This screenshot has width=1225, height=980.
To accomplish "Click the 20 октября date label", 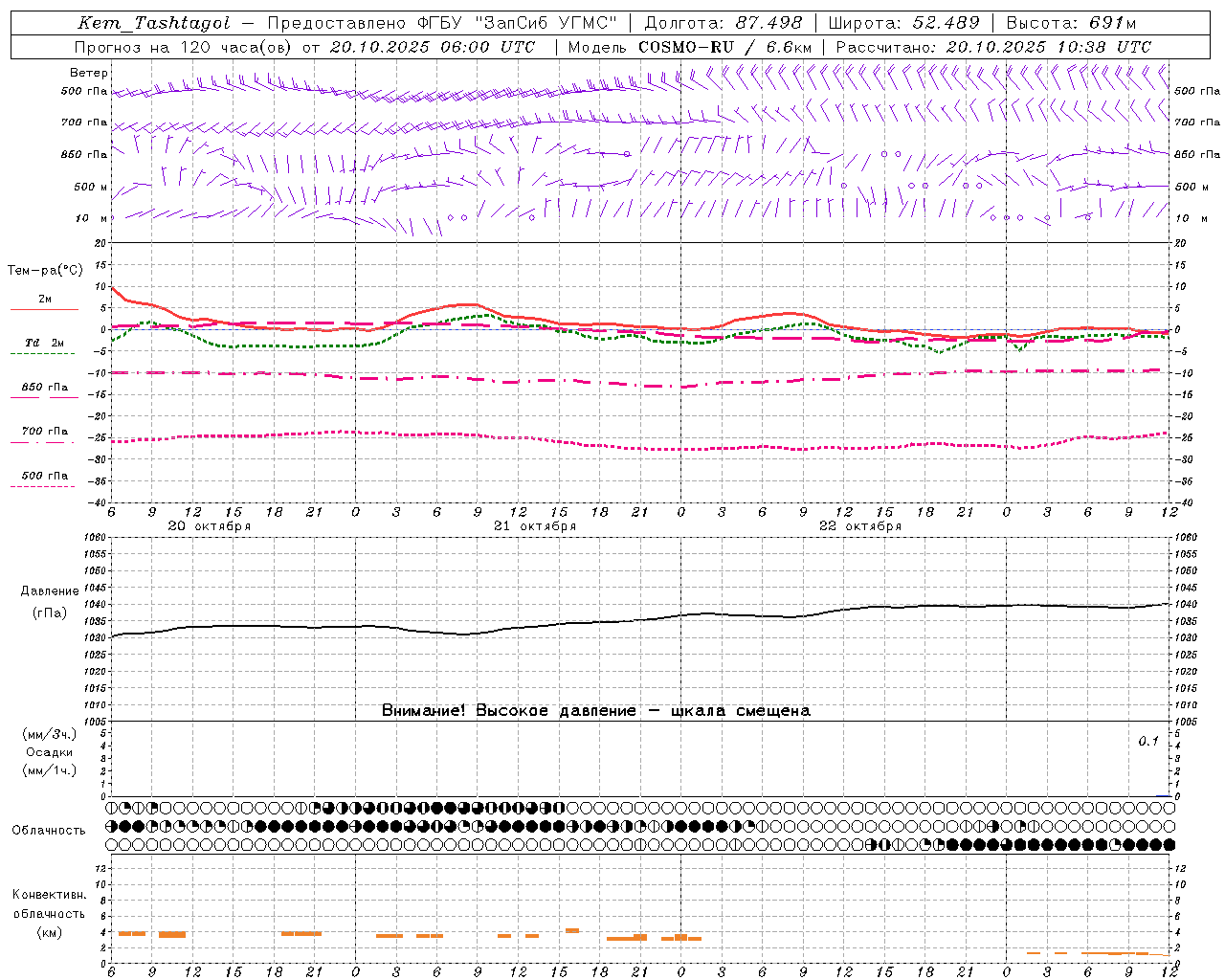I will 210,526.
